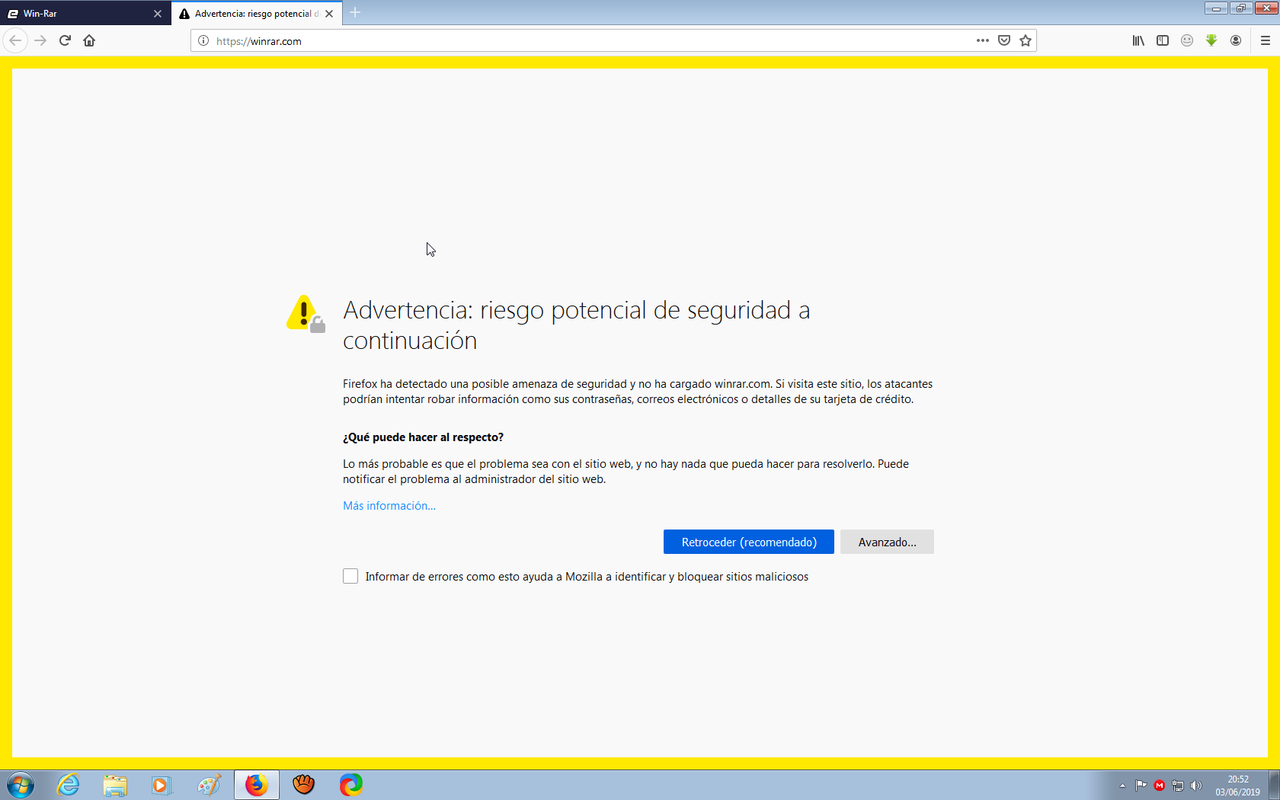Screen dimensions: 1280x800
Task: Open Windows Media Player from the taskbar
Action: 162,785
